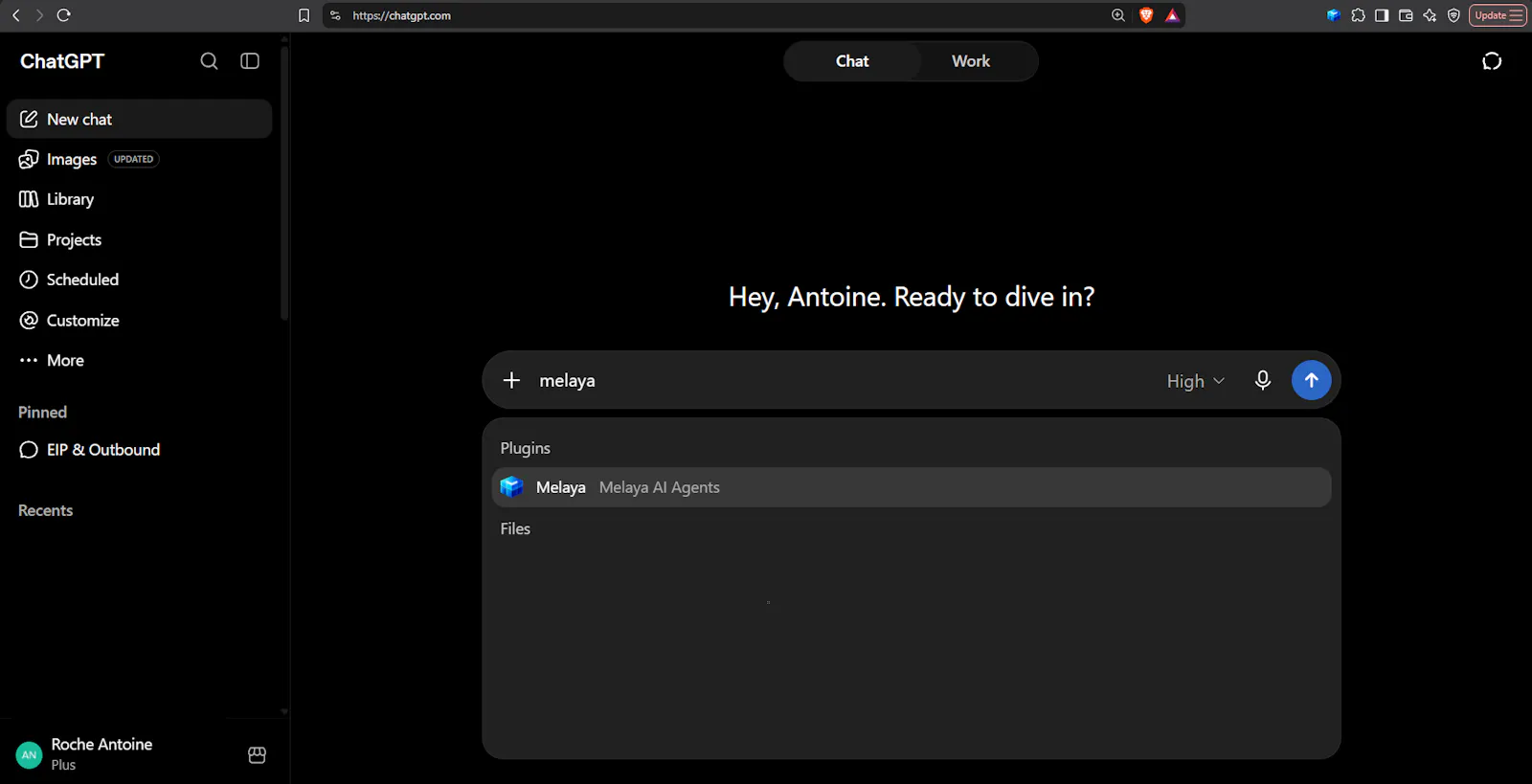Send the message with the blue arrow button
The height and width of the screenshot is (784, 1532).
1312,380
